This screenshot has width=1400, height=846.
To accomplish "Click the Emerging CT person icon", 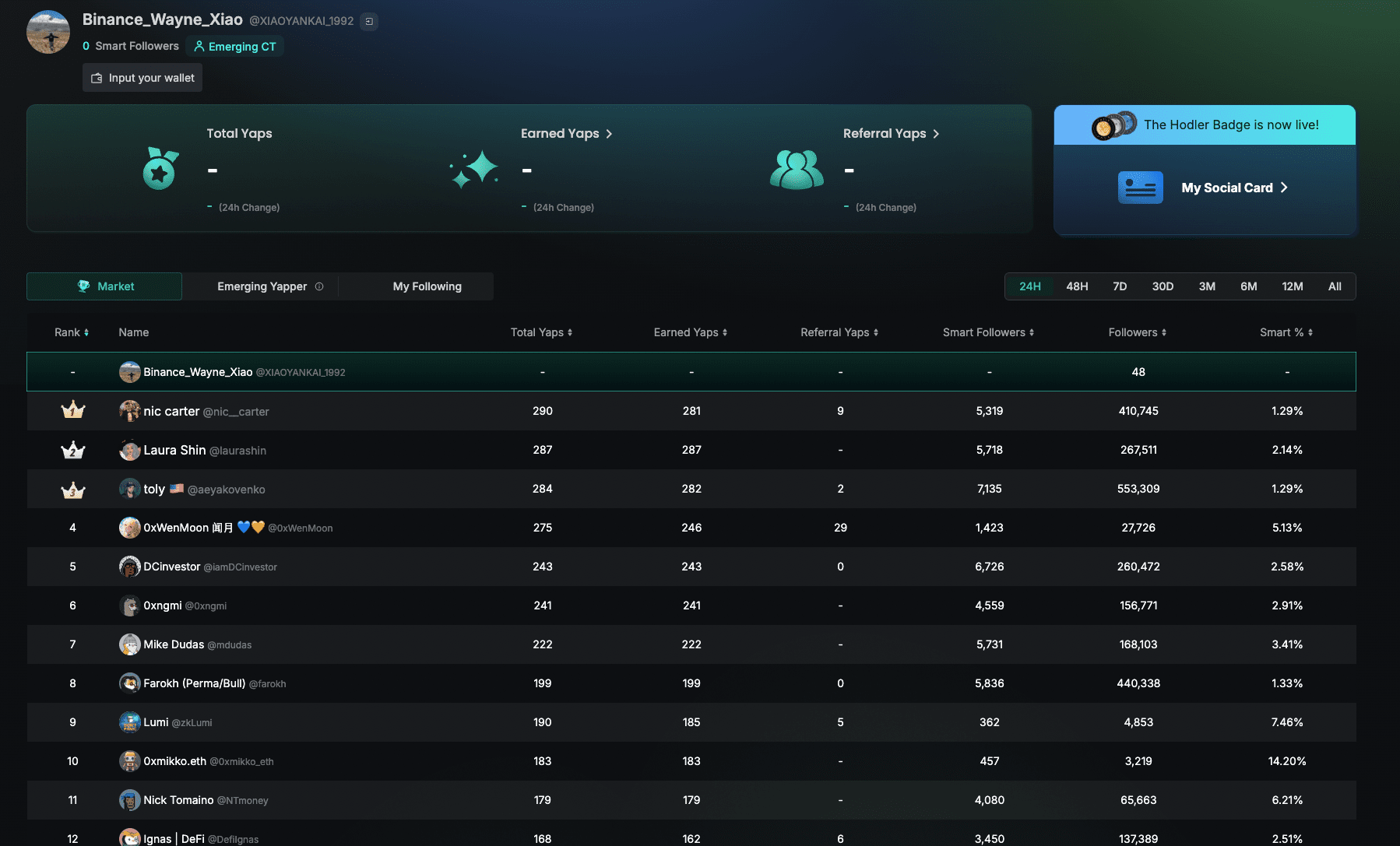I will 199,47.
